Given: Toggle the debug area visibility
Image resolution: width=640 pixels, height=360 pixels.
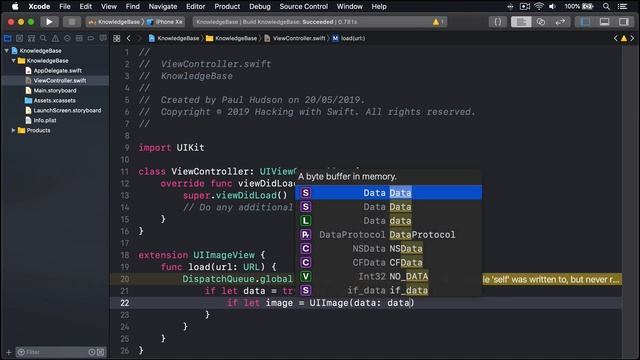Looking at the screenshot, I should click(x=604, y=22).
